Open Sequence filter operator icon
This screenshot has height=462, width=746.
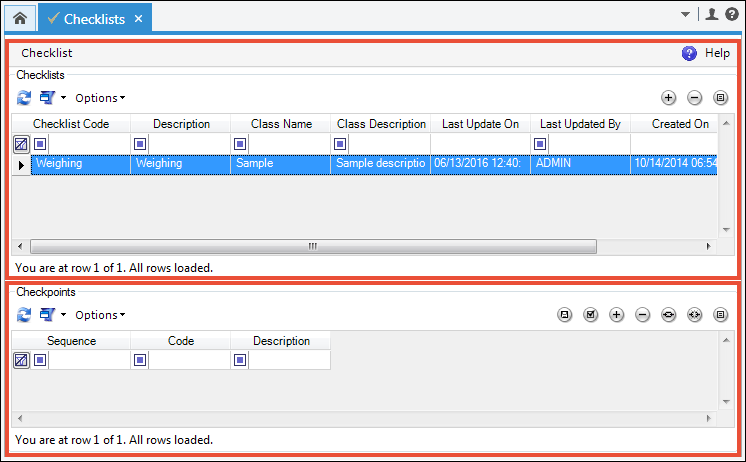(40, 360)
